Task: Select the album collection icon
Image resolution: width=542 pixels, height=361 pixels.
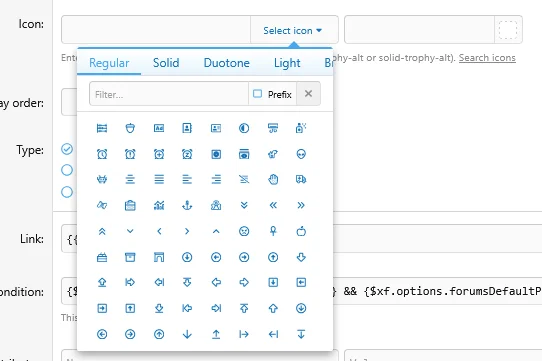Action: click(244, 154)
